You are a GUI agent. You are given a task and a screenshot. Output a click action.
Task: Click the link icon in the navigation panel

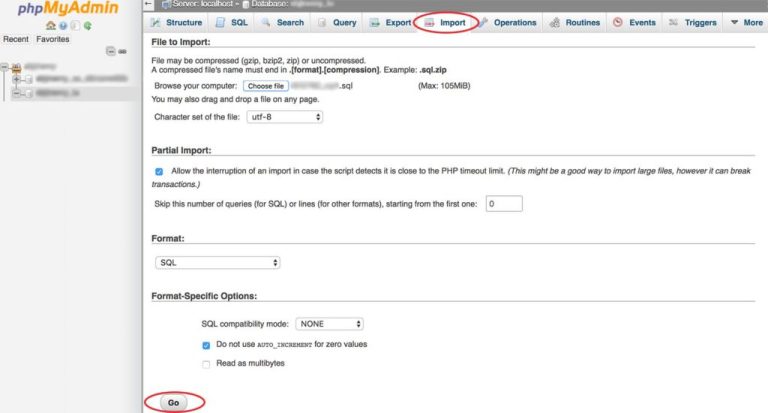(122, 51)
